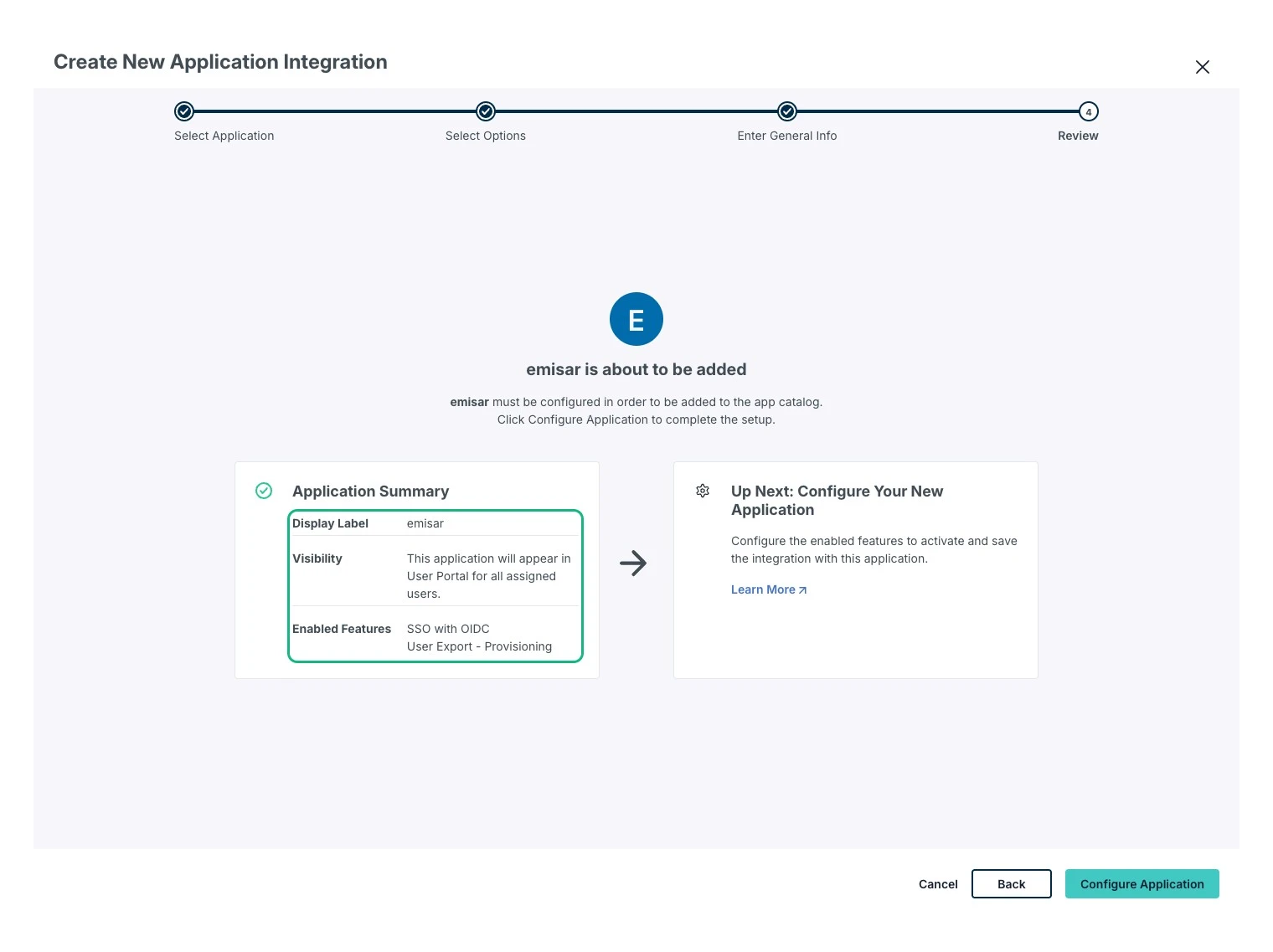Select the 'Enter General Info' step label
The height and width of the screenshot is (952, 1273).
[787, 136]
